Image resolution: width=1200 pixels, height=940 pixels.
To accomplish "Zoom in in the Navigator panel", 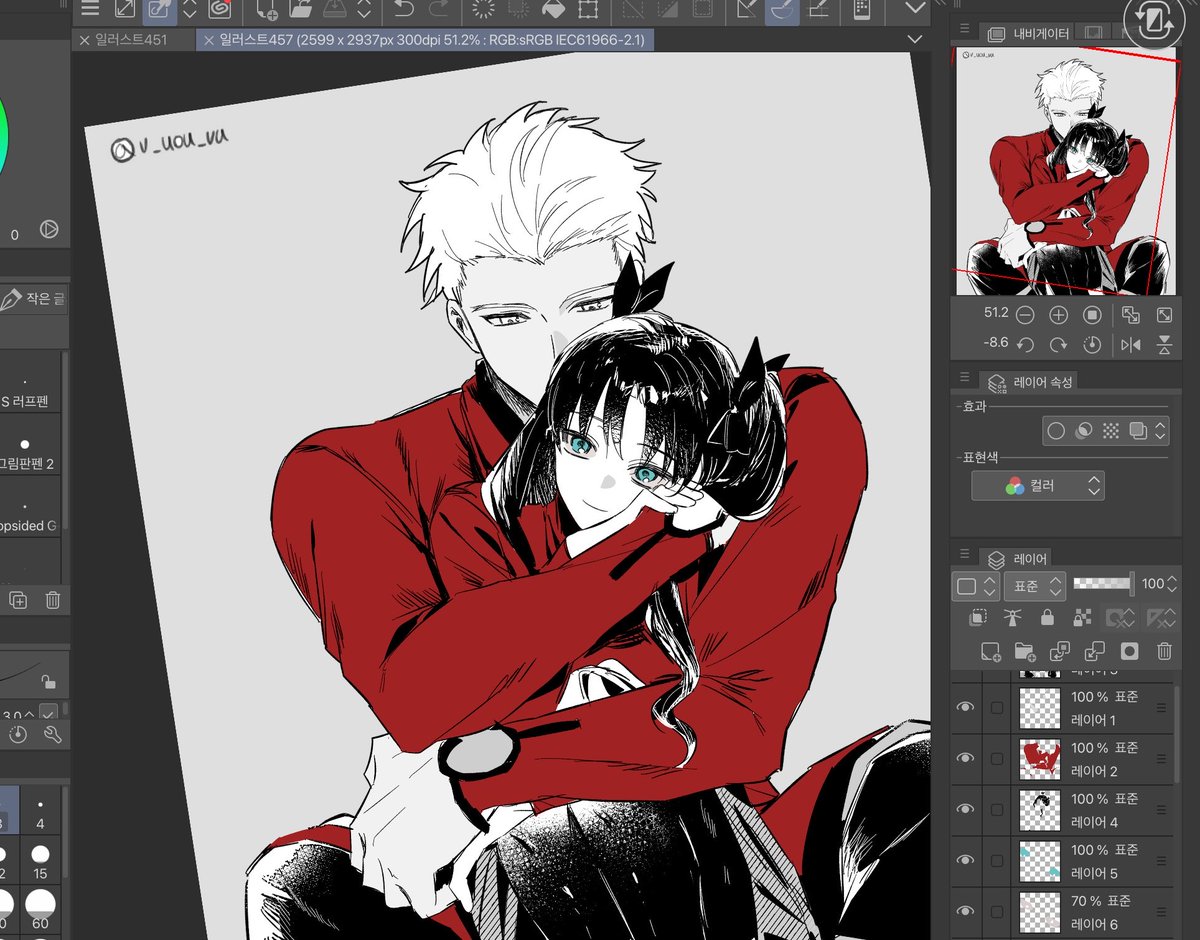I will coord(1059,315).
